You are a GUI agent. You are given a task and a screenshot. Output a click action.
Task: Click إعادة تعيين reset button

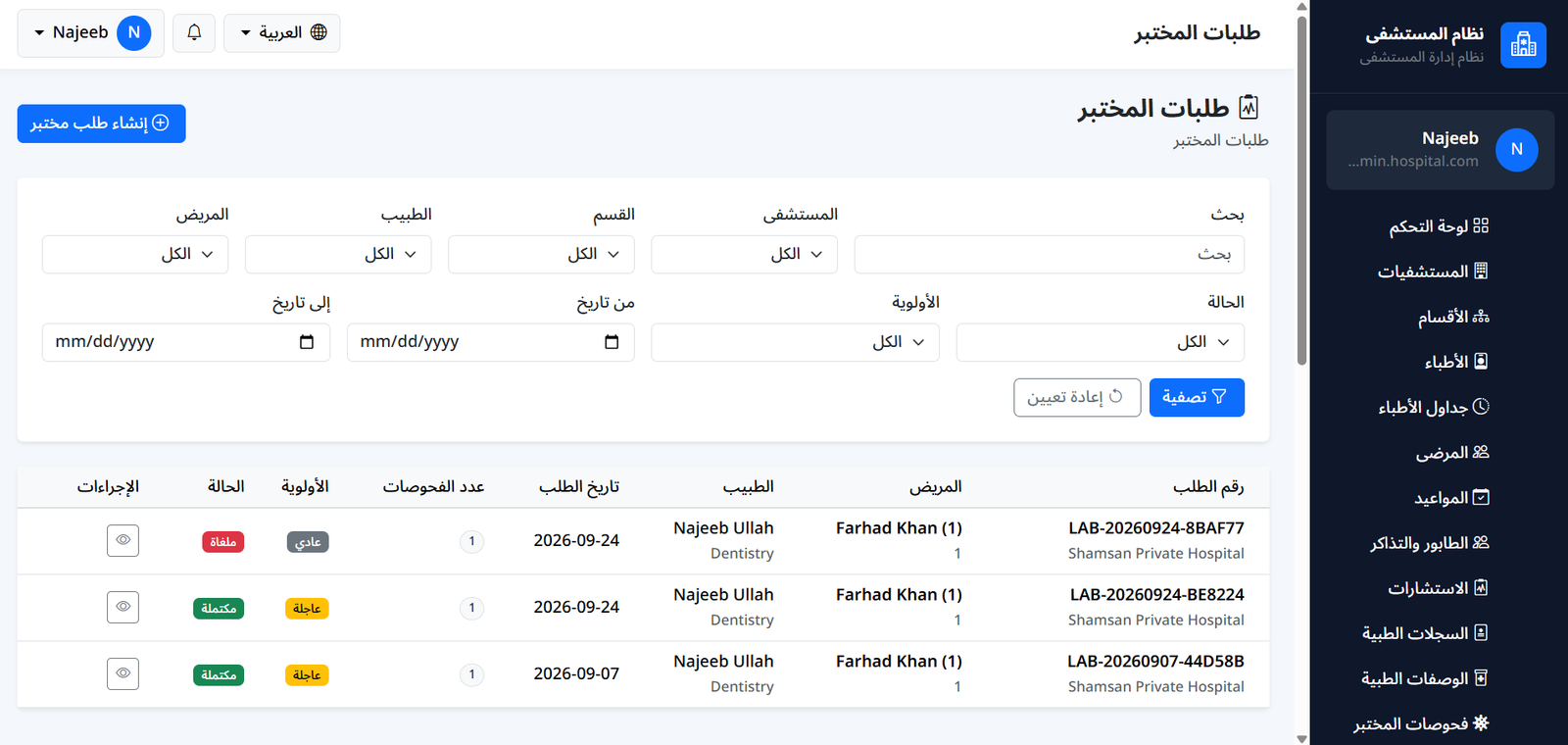(x=1077, y=397)
